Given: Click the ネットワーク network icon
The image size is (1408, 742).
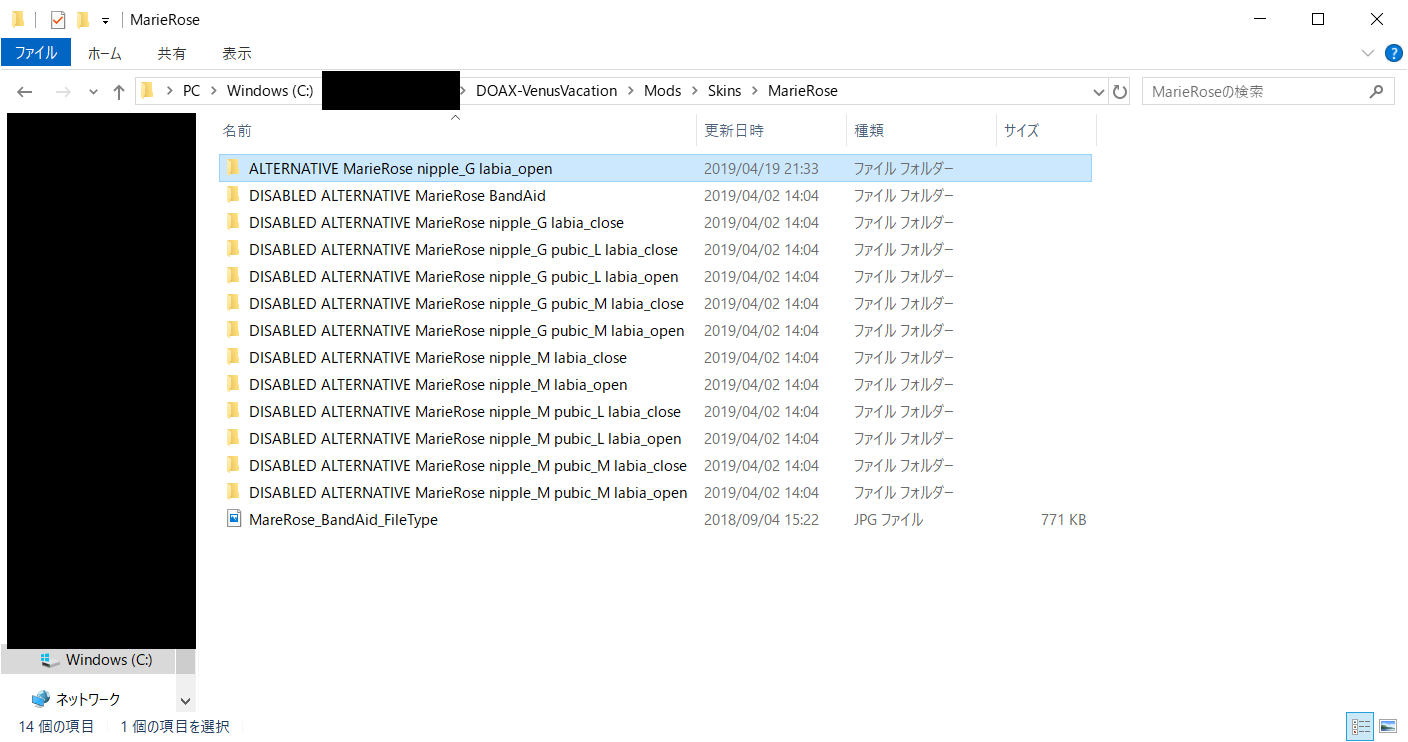Looking at the screenshot, I should [40, 699].
